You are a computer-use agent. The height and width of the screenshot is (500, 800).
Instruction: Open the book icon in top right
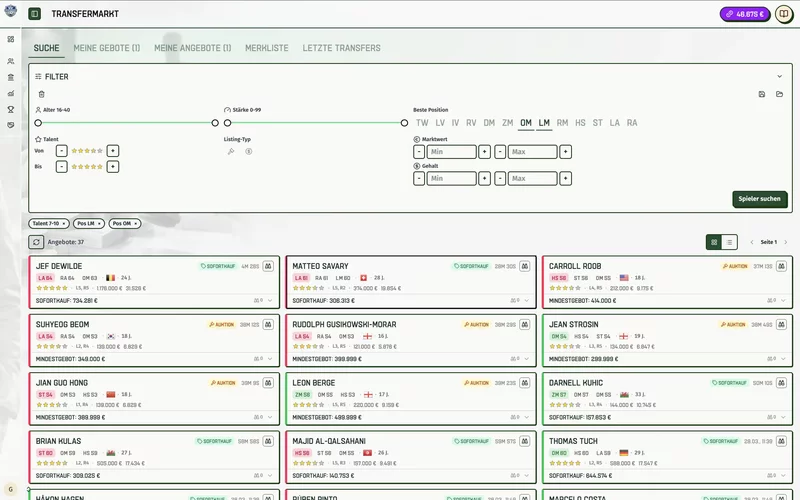pyautogui.click(x=783, y=14)
